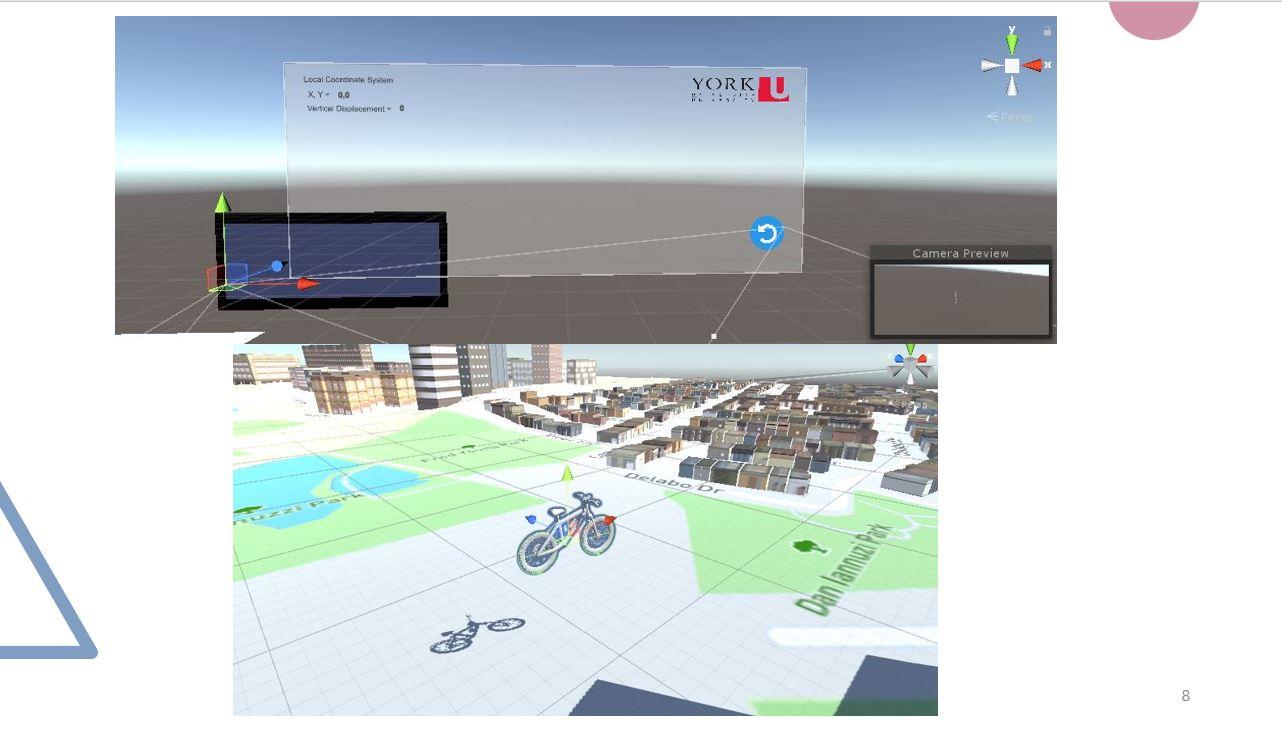Click the red axis arrow on bicycle

pyautogui.click(x=610, y=519)
